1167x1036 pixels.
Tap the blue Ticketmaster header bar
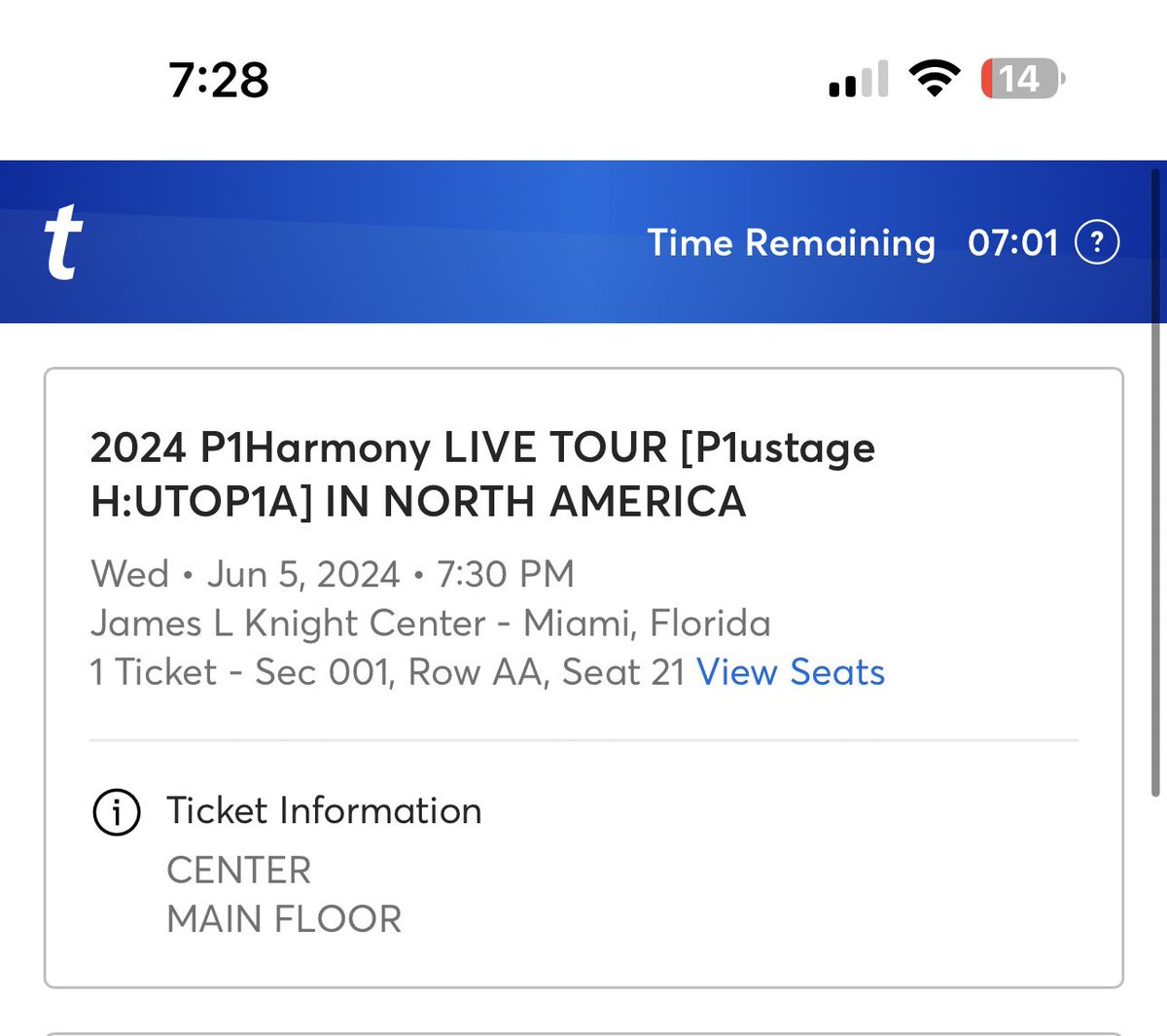[583, 241]
